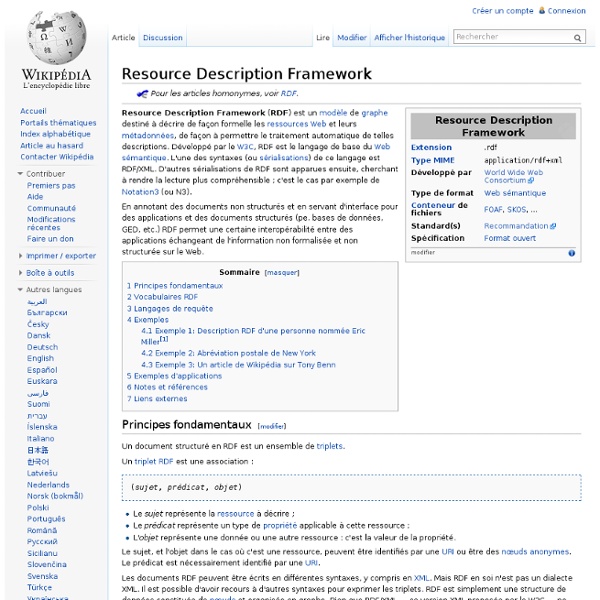Screen dimensions: 600x600
Task: Go to Accueil in sidebar
Action: coord(33,111)
